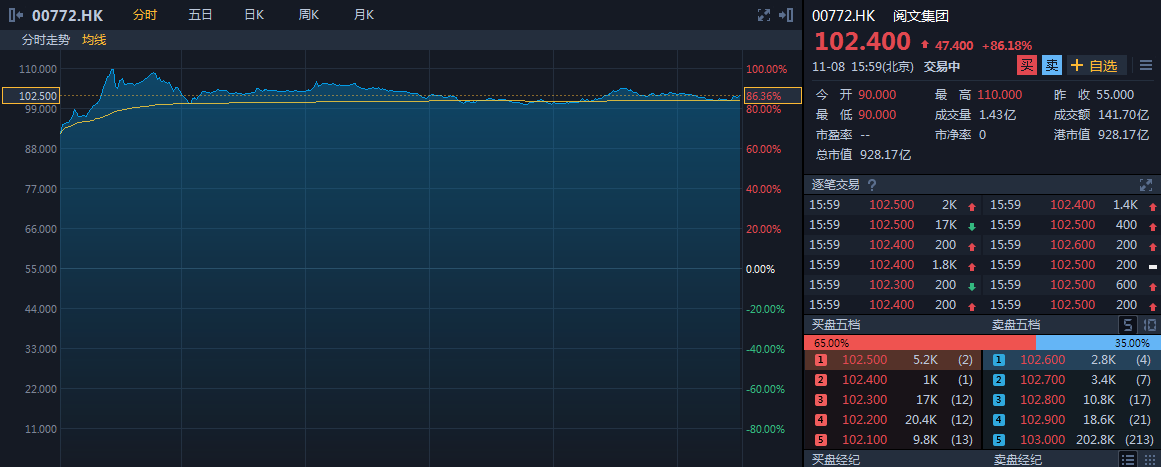Click the red 买 buy button
The height and width of the screenshot is (467, 1161).
(x=1026, y=66)
